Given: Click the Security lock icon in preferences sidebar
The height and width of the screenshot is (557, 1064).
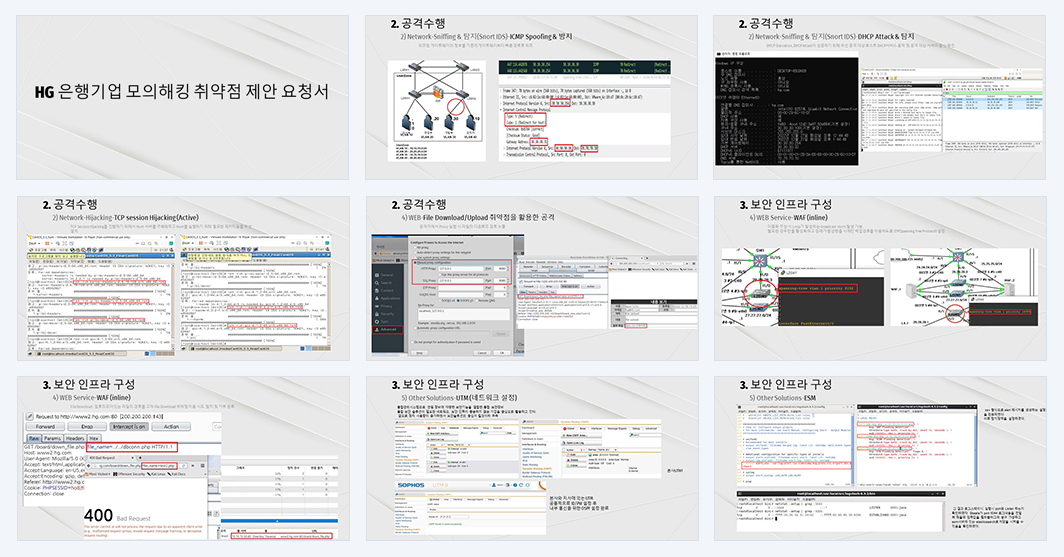Looking at the screenshot, I should coord(377,314).
